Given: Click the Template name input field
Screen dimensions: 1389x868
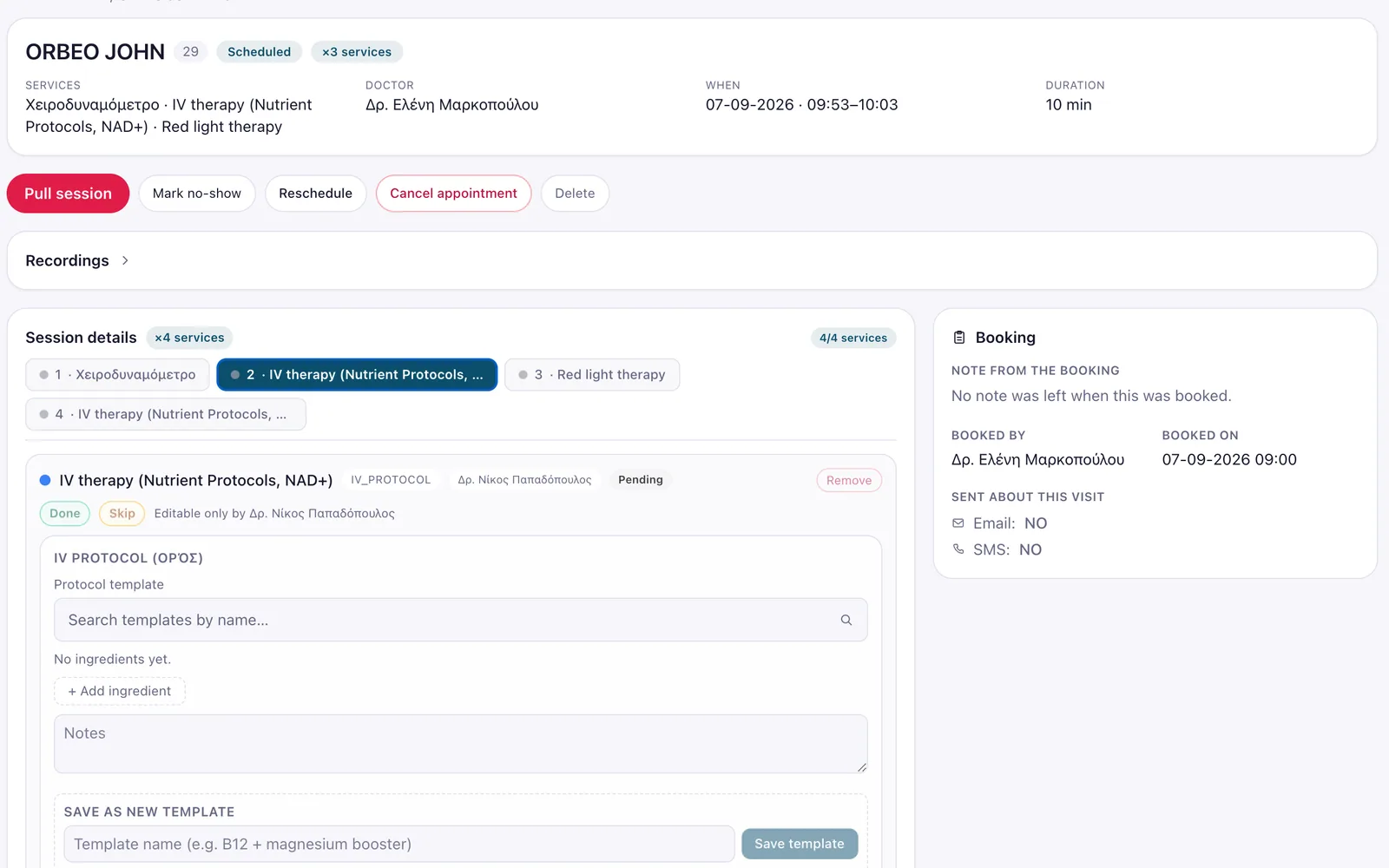Looking at the screenshot, I should coord(399,844).
